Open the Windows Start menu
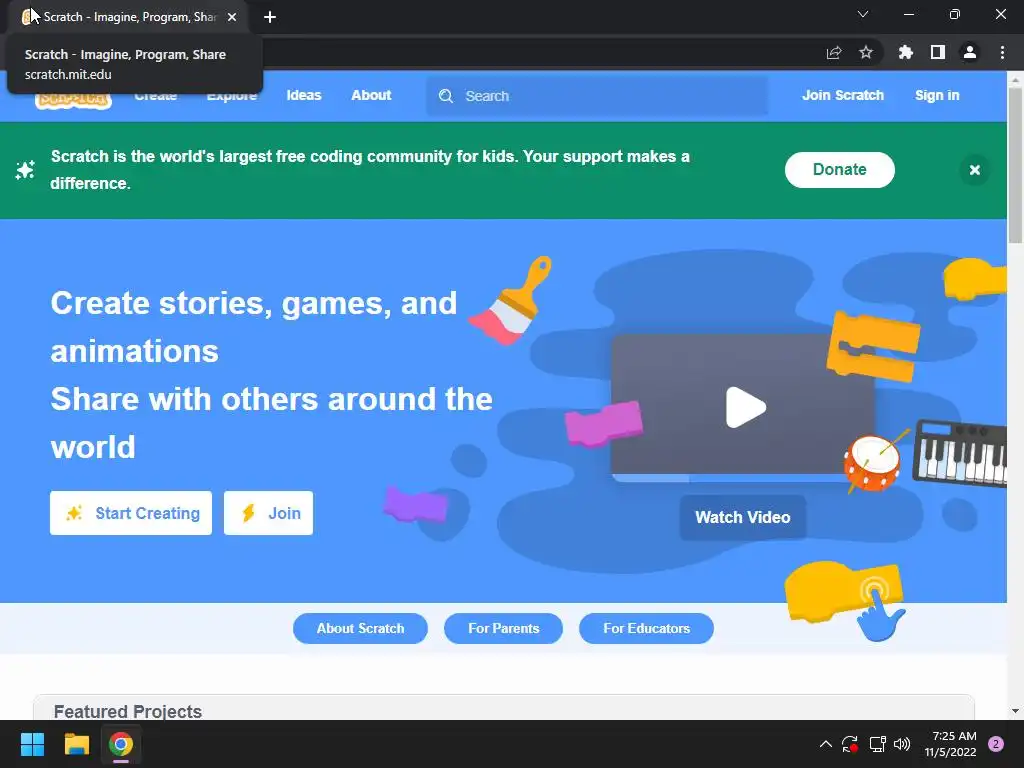Screen dimensions: 1024x768 (x=32, y=744)
